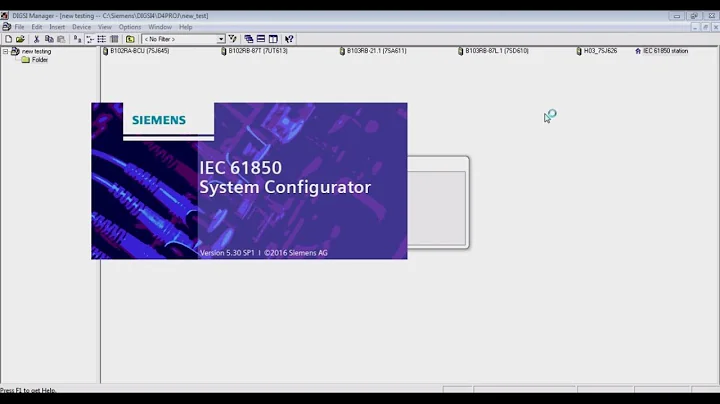Viewport: 720px width, 404px height.
Task: Open the Edit menu
Action: point(37,27)
